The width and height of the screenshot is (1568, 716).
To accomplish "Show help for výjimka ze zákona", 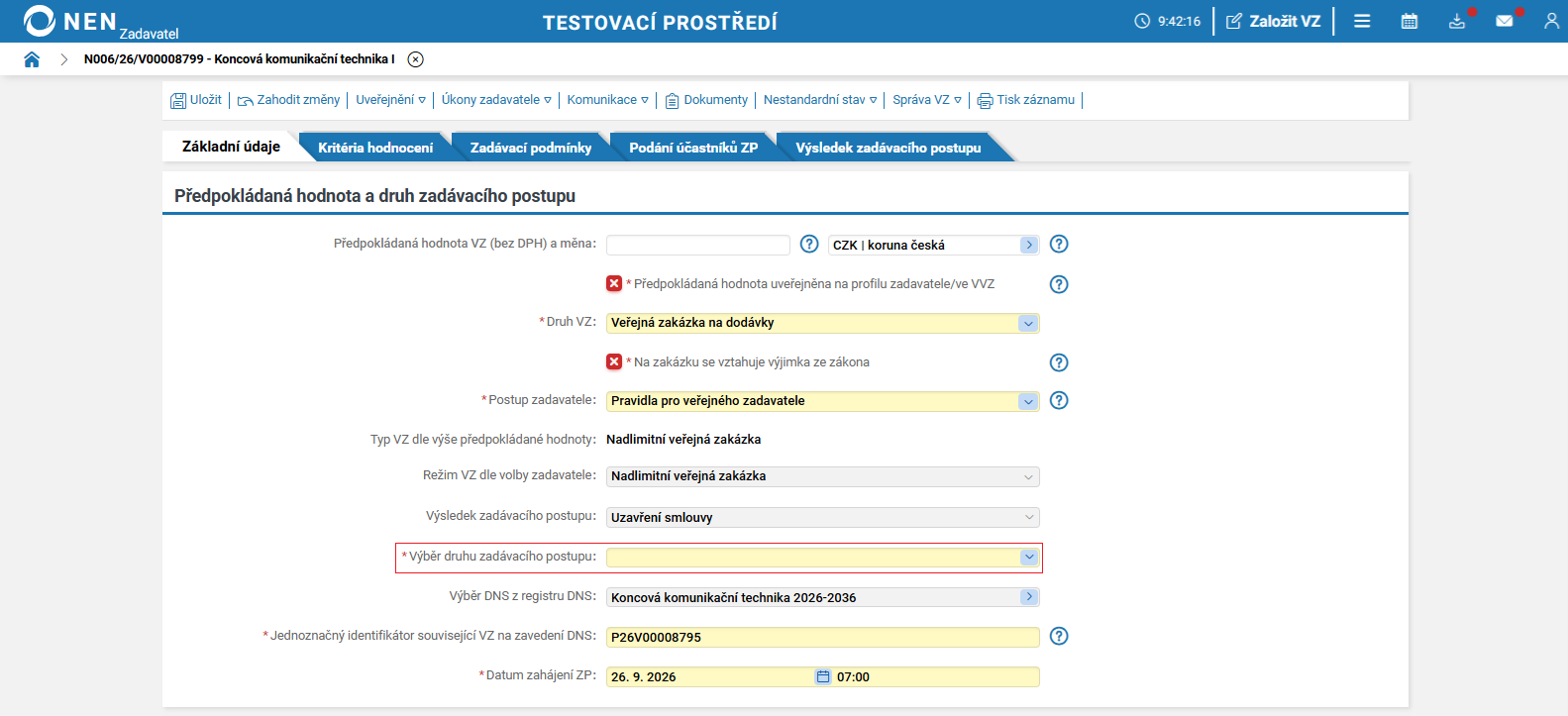I will tap(1059, 362).
